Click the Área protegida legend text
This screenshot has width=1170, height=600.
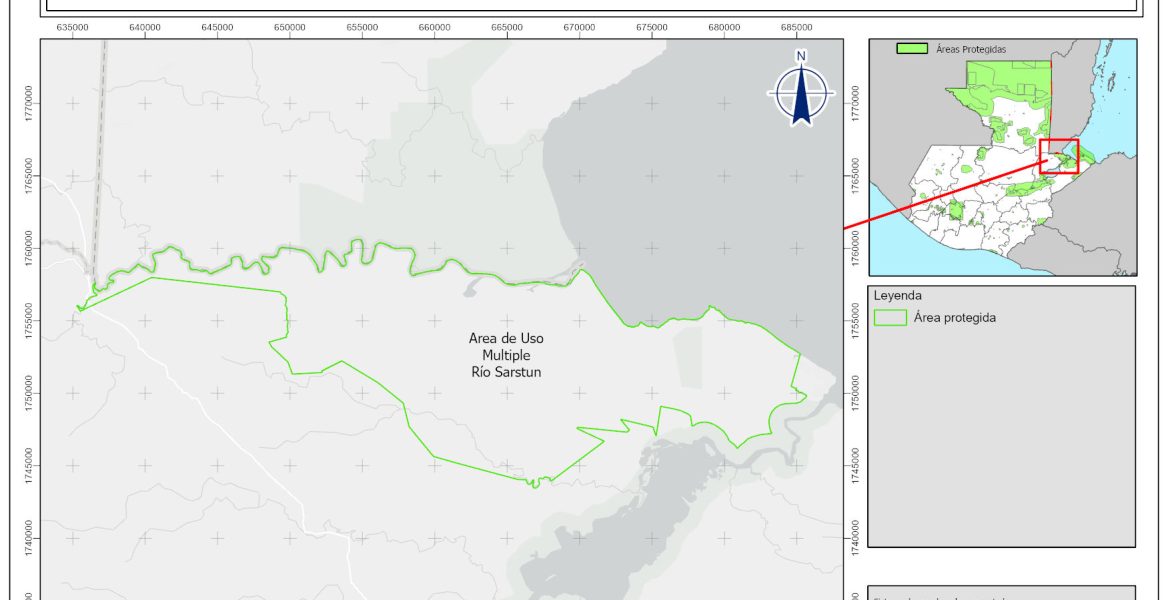click(x=954, y=318)
